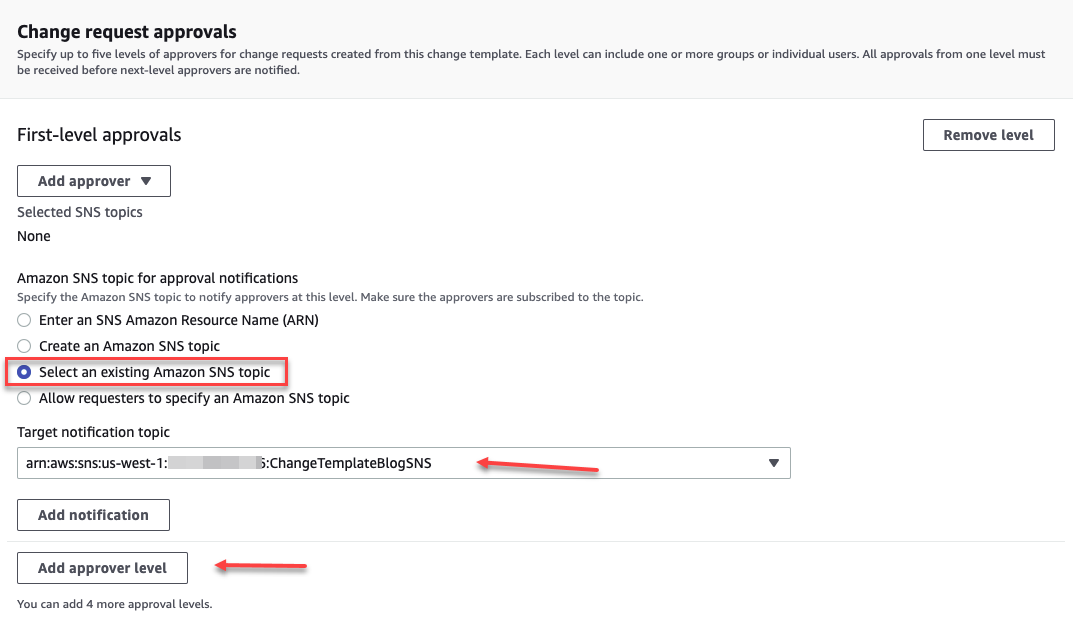Screen dimensions: 1073x635
Task: Click the "You can add 4 more approval levels" text
Action: 113,604
